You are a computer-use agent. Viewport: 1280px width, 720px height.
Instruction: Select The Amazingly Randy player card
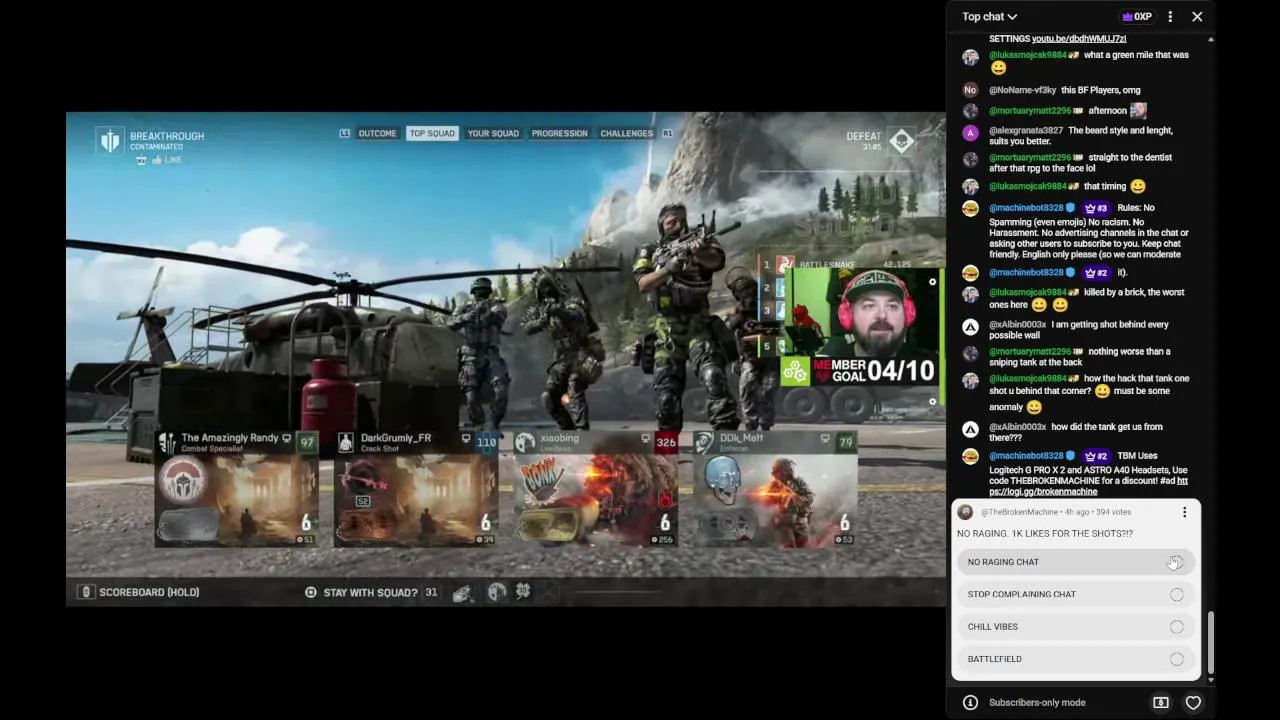235,489
